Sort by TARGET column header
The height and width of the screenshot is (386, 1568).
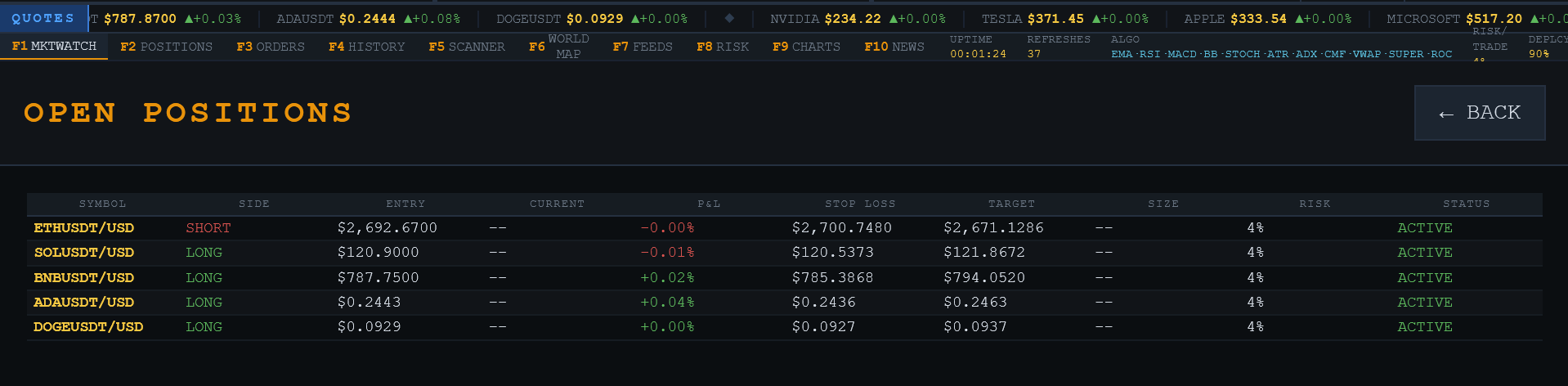(x=1011, y=204)
